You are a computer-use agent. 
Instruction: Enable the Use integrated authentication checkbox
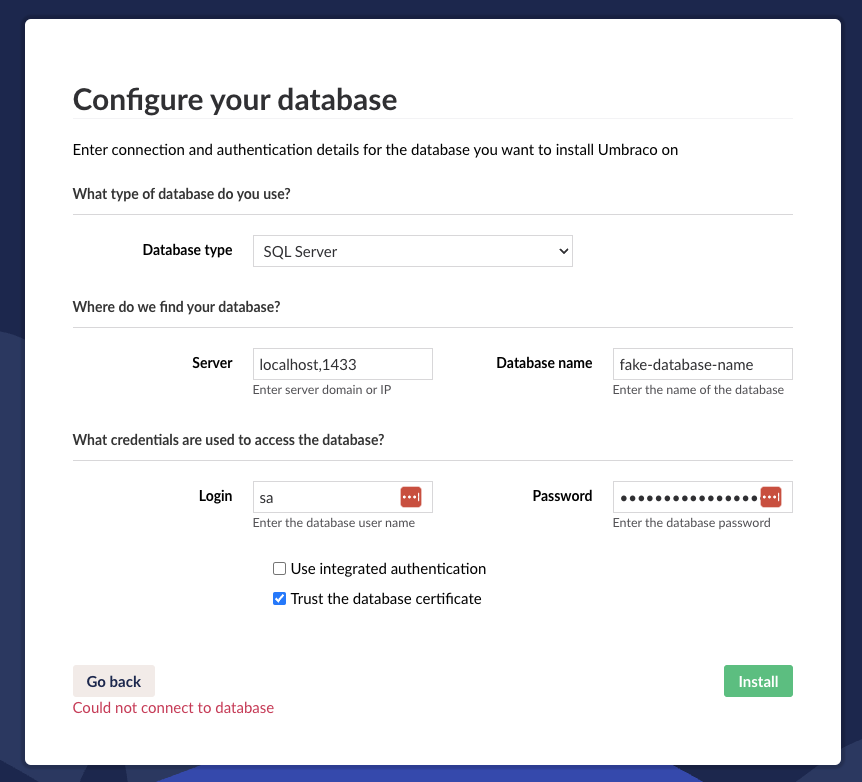pyautogui.click(x=280, y=569)
